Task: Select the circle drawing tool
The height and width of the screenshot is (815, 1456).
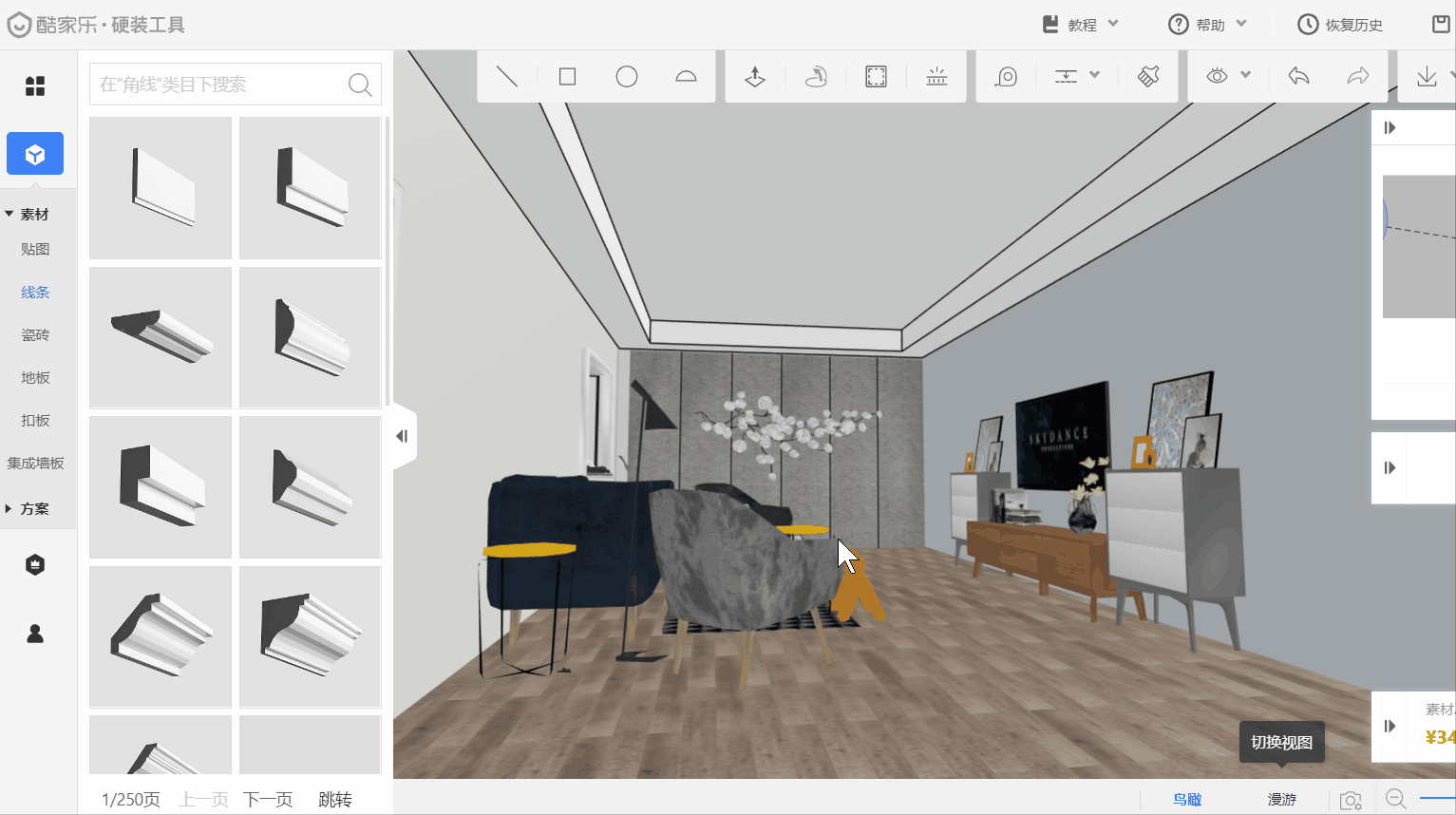Action: 627,76
